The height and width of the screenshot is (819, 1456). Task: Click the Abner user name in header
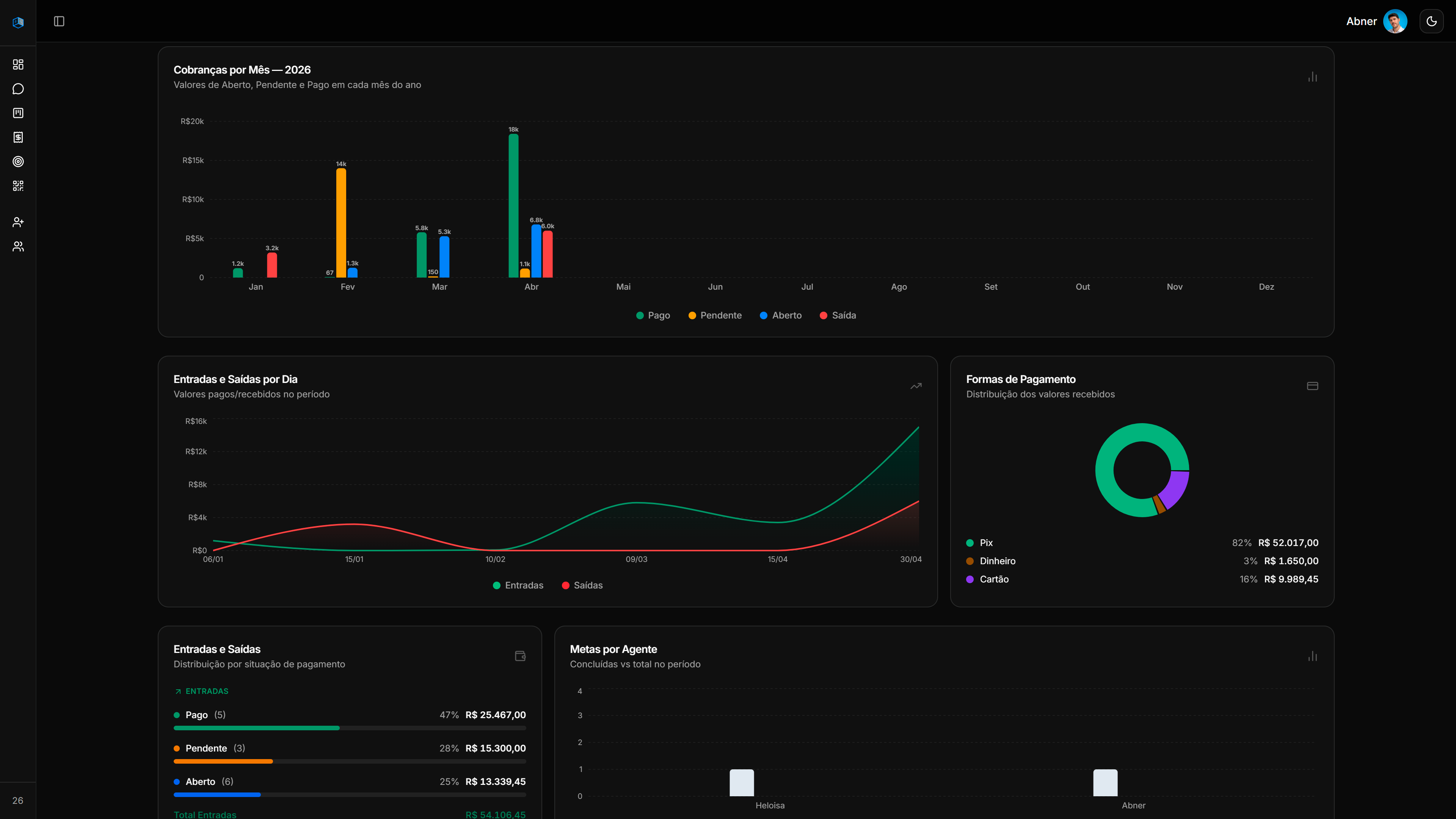1361,22
